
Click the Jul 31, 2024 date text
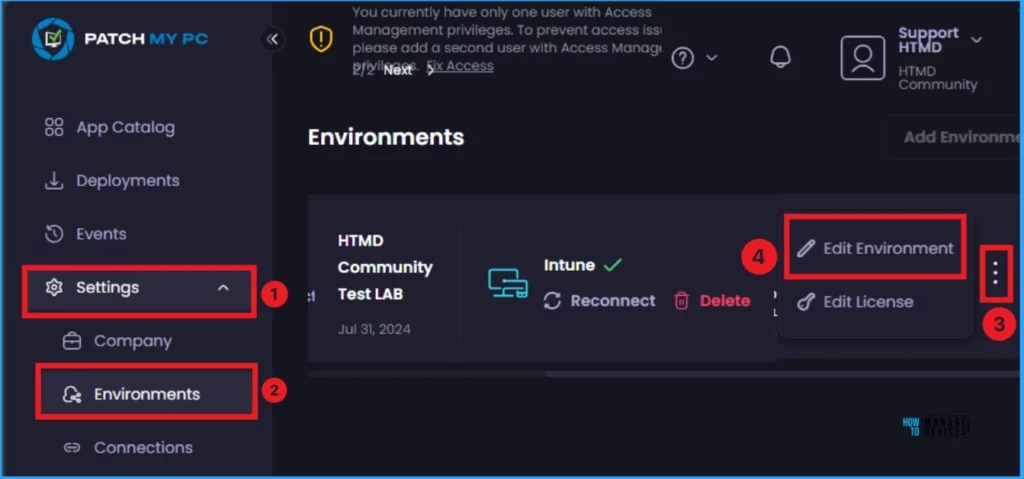pos(374,329)
